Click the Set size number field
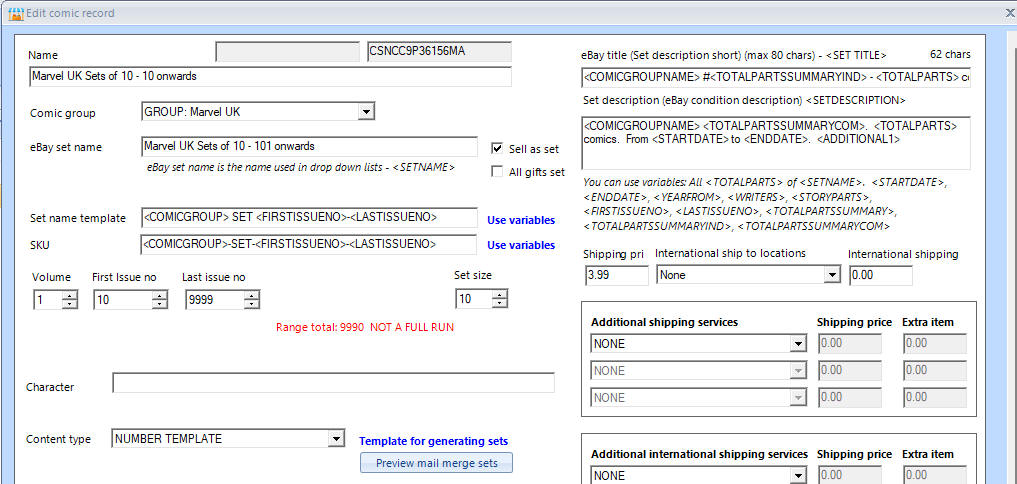This screenshot has height=484, width=1017. (x=475, y=299)
